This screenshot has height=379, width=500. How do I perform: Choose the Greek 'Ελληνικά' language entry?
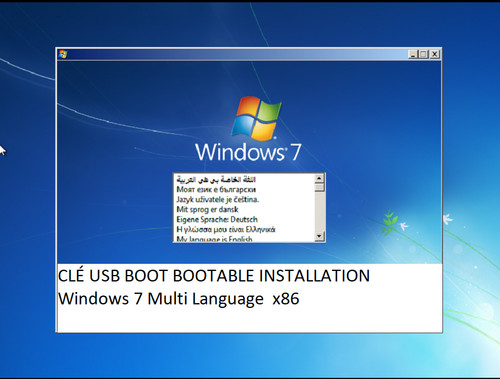coord(244,230)
